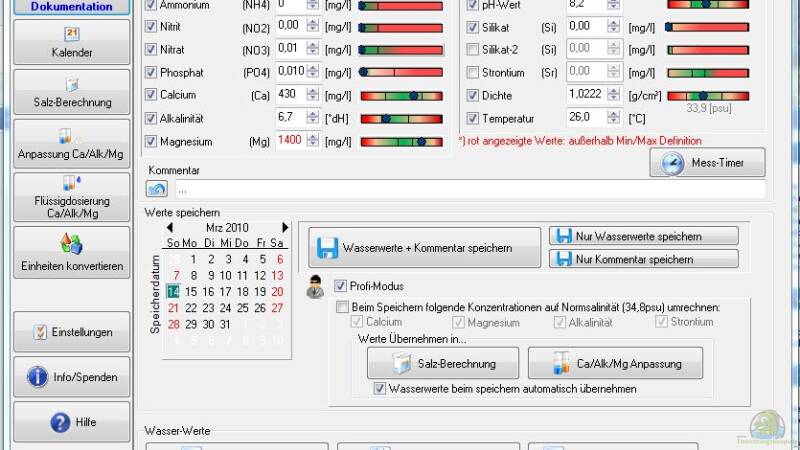Go to next month in calendar
800x450 pixels.
pos(285,227)
